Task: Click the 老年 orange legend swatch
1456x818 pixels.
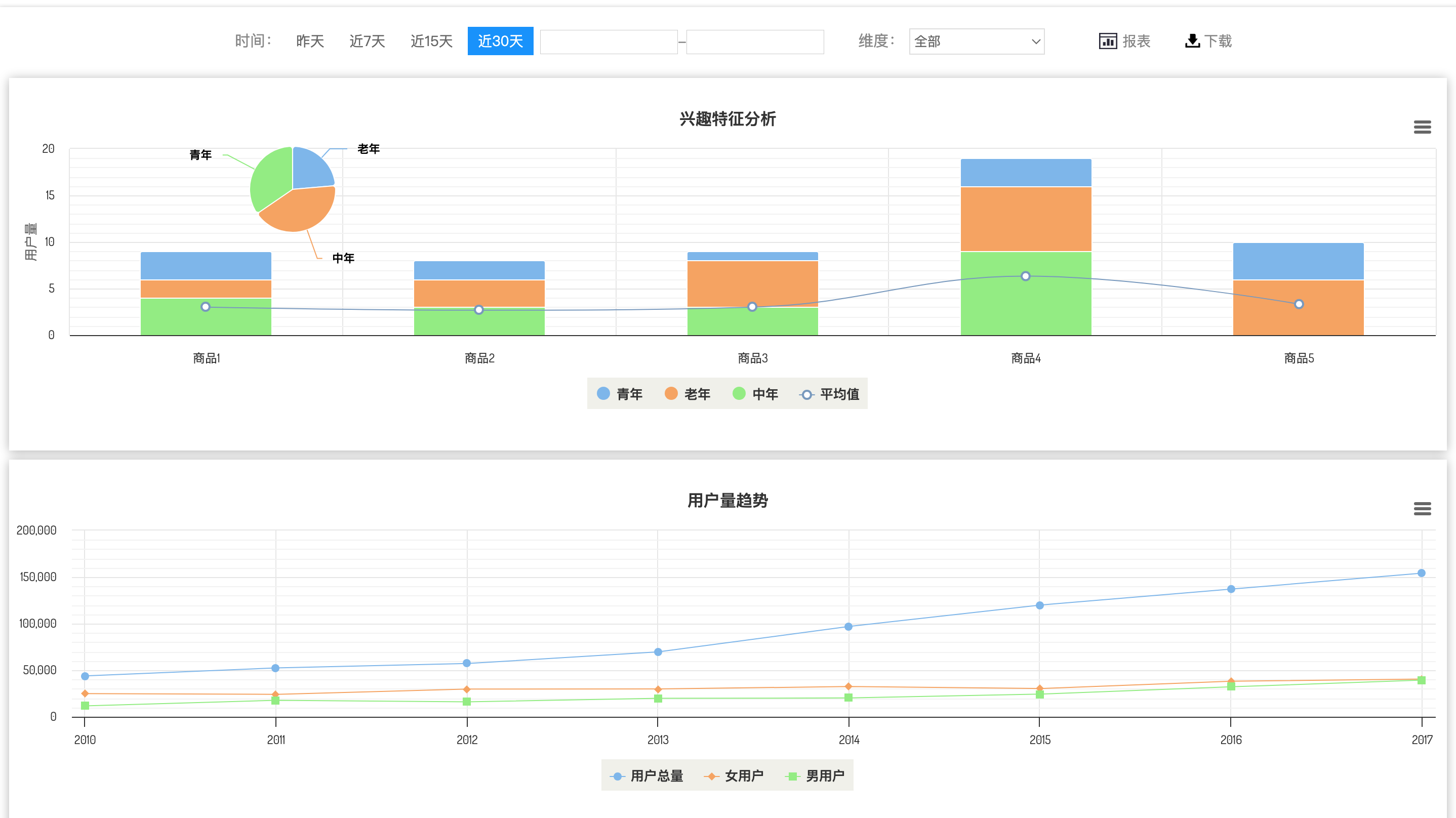Action: [671, 393]
